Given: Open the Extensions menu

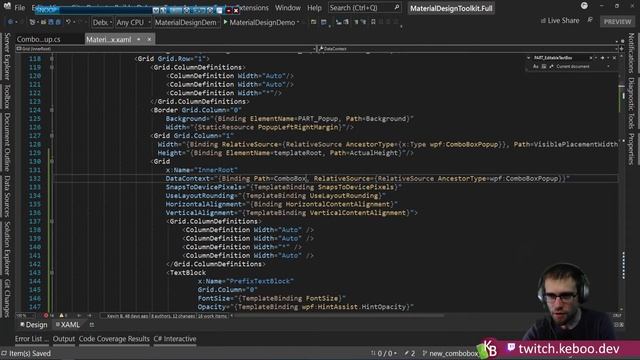Looking at the screenshot, I should (x=253, y=8).
